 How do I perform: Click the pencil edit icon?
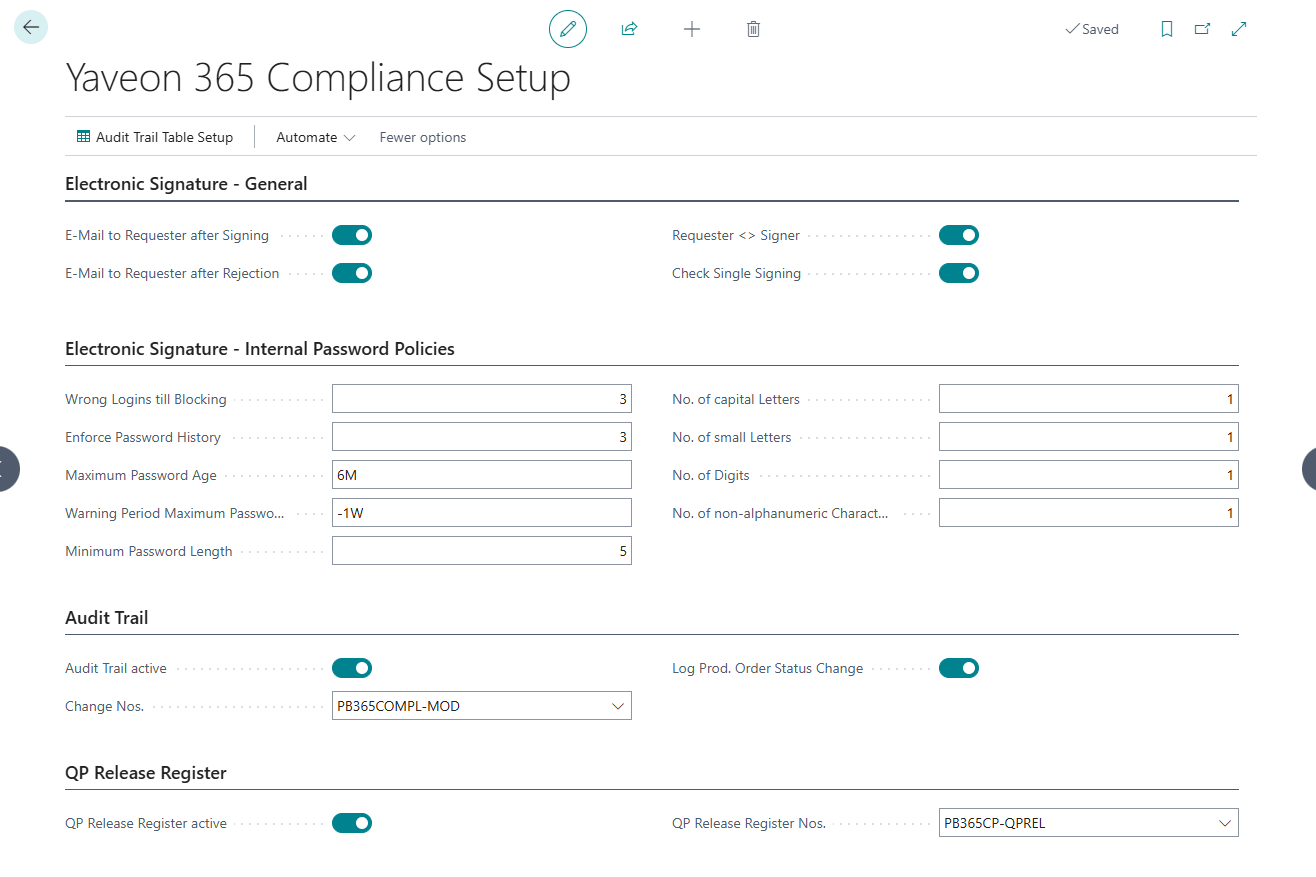click(x=568, y=29)
